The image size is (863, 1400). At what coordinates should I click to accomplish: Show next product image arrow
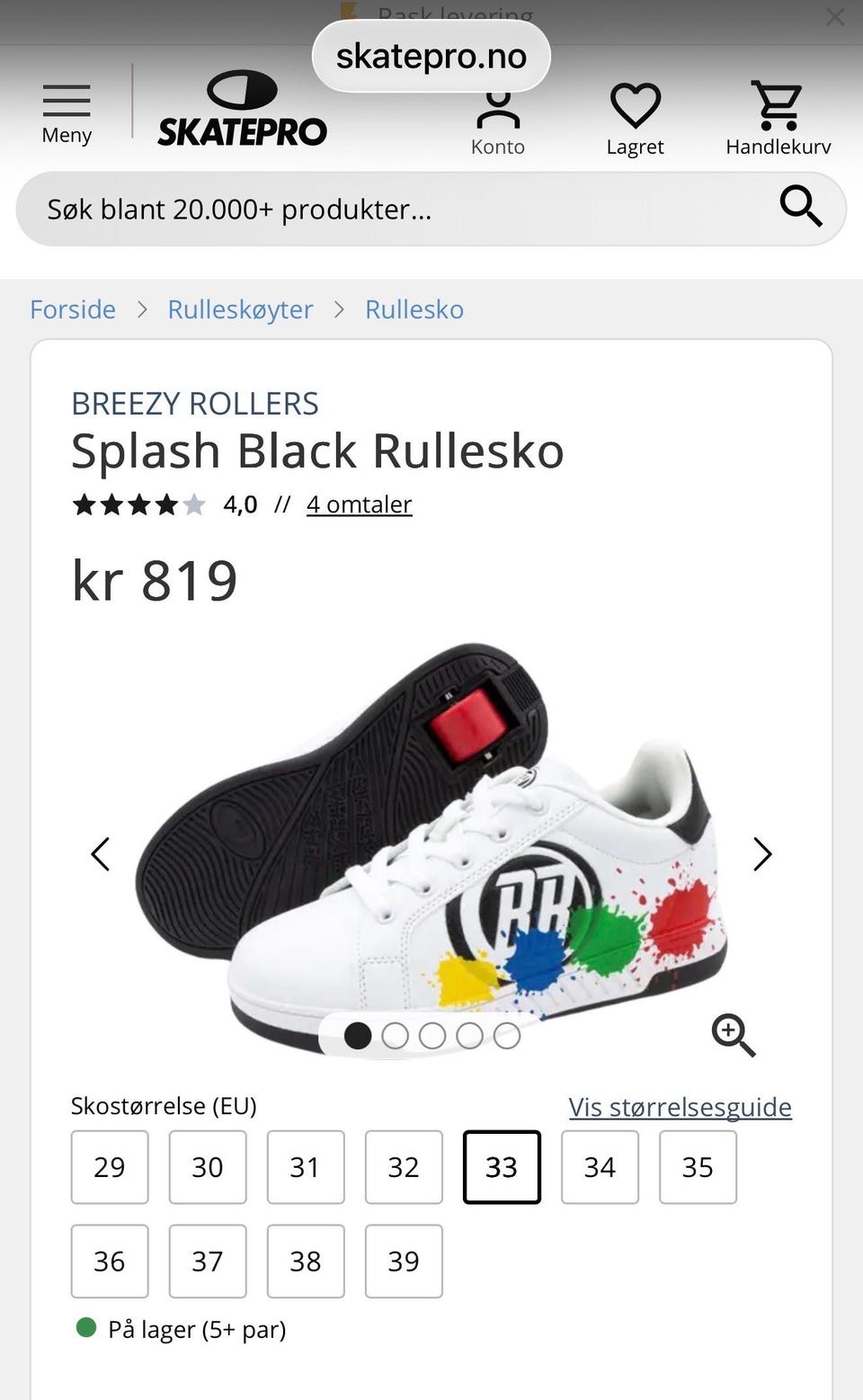762,854
